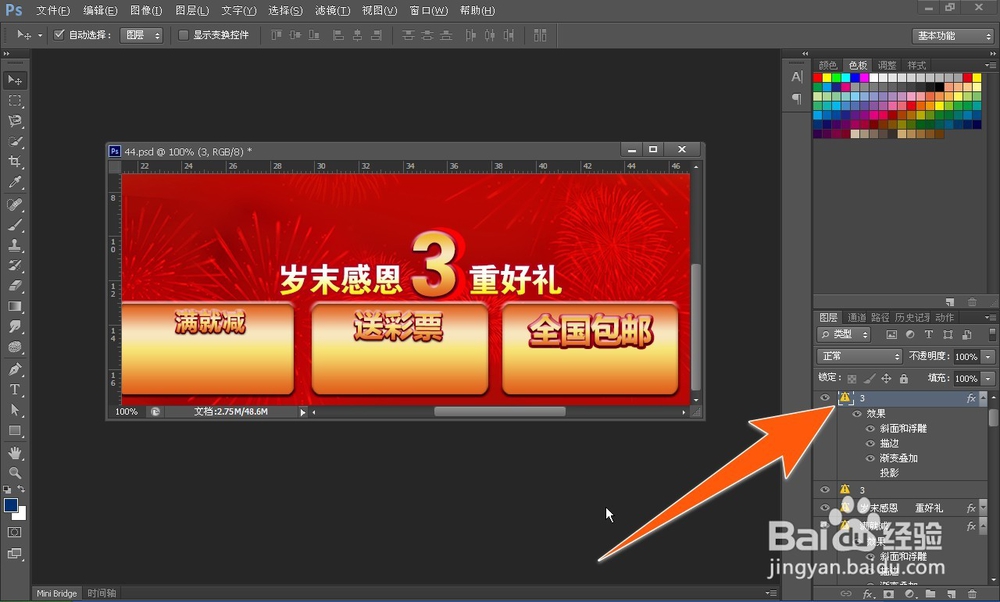Image resolution: width=1000 pixels, height=602 pixels.
Task: Toggle Quick Mask mode
Action: pyautogui.click(x=15, y=532)
